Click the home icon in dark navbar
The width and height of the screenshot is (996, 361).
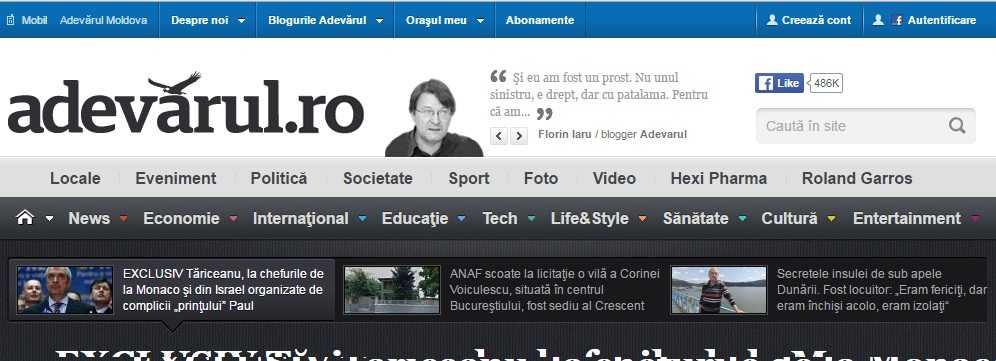point(25,218)
